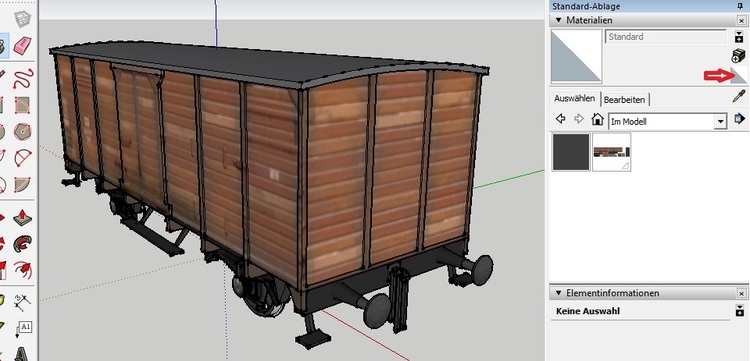Select the wood texture material thumbnail
Viewport: 750px width, 361px height.
(x=612, y=152)
